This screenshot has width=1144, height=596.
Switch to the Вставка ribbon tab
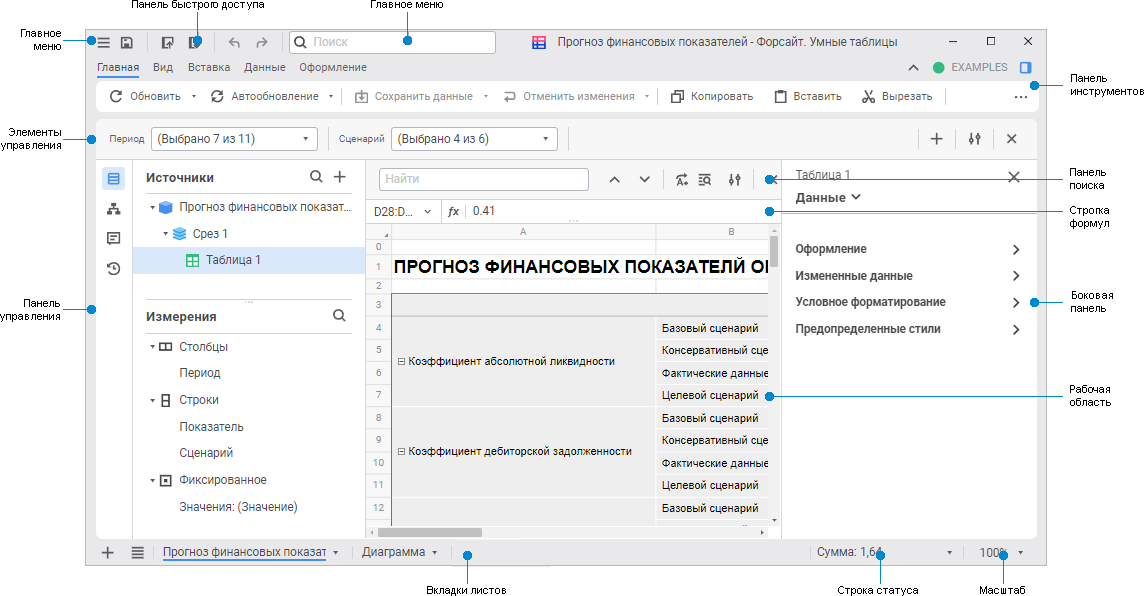[209, 67]
